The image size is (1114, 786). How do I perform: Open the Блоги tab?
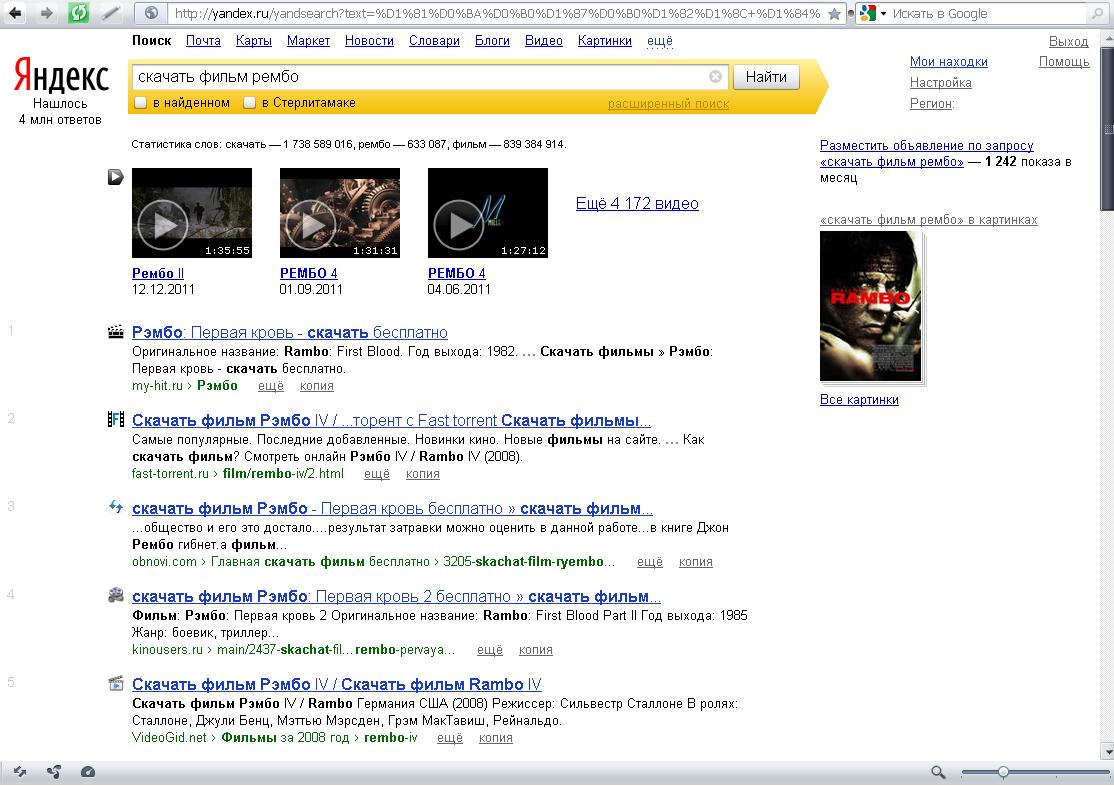(x=492, y=41)
